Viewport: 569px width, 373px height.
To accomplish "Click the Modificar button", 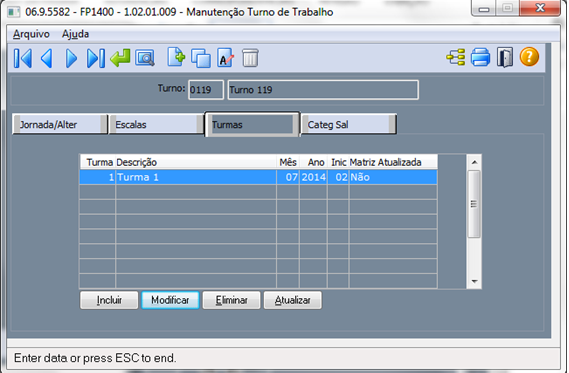I will (x=170, y=300).
